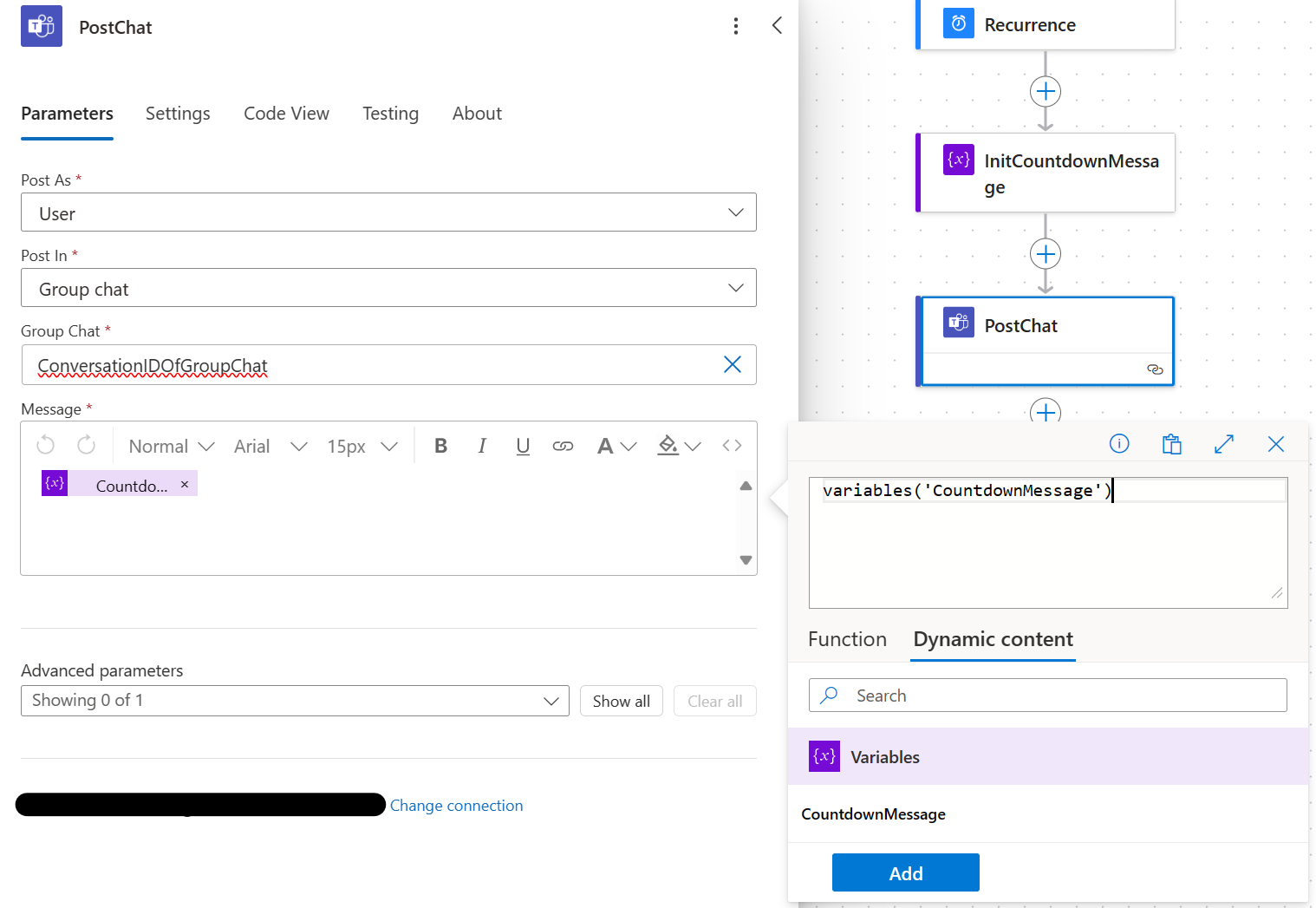Expand the expression editor to full screen
This screenshot has width=1316, height=908.
(x=1224, y=444)
